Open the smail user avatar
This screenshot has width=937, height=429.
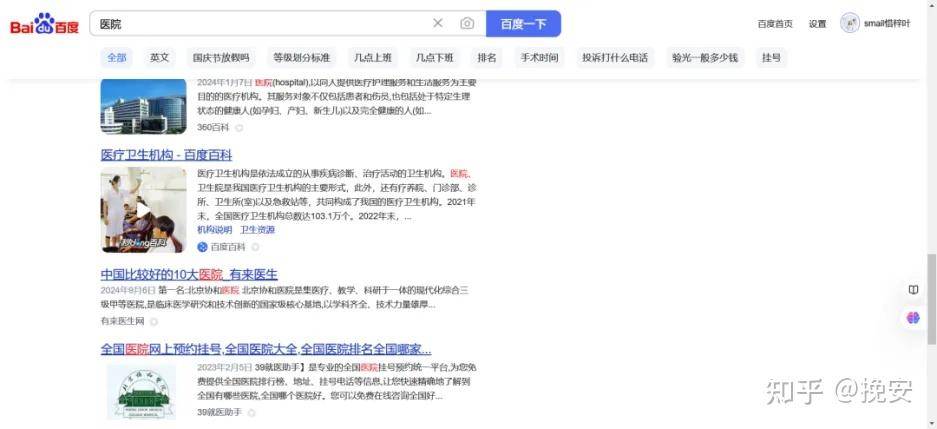coord(849,23)
